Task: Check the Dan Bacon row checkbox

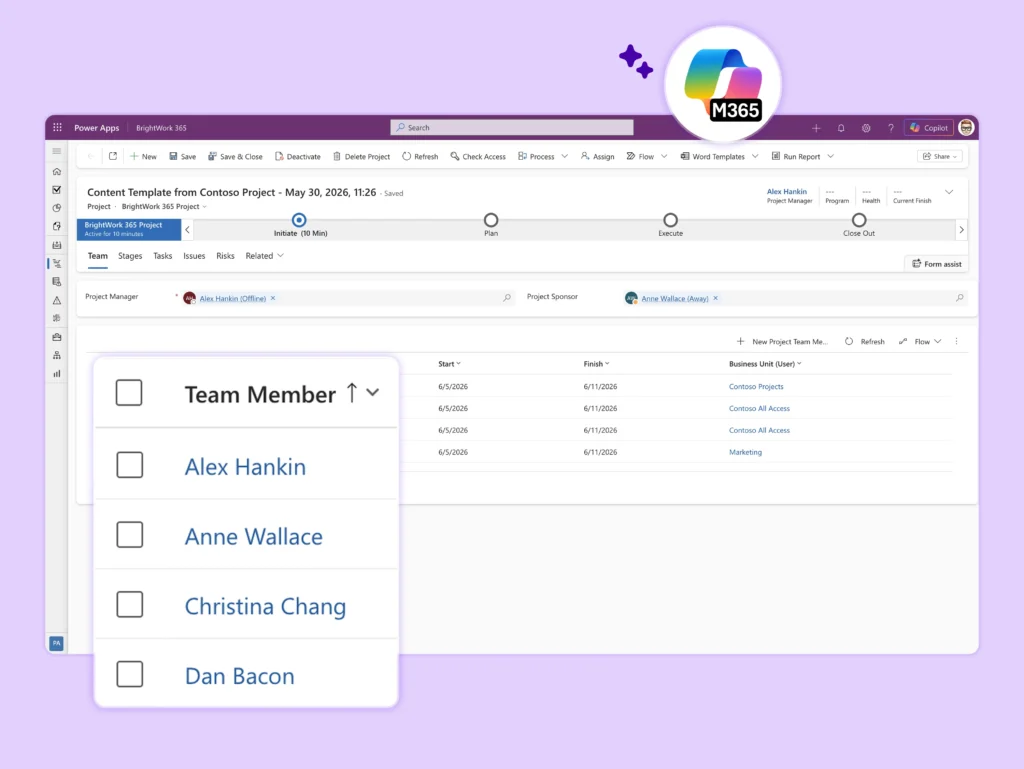Action: (129, 674)
